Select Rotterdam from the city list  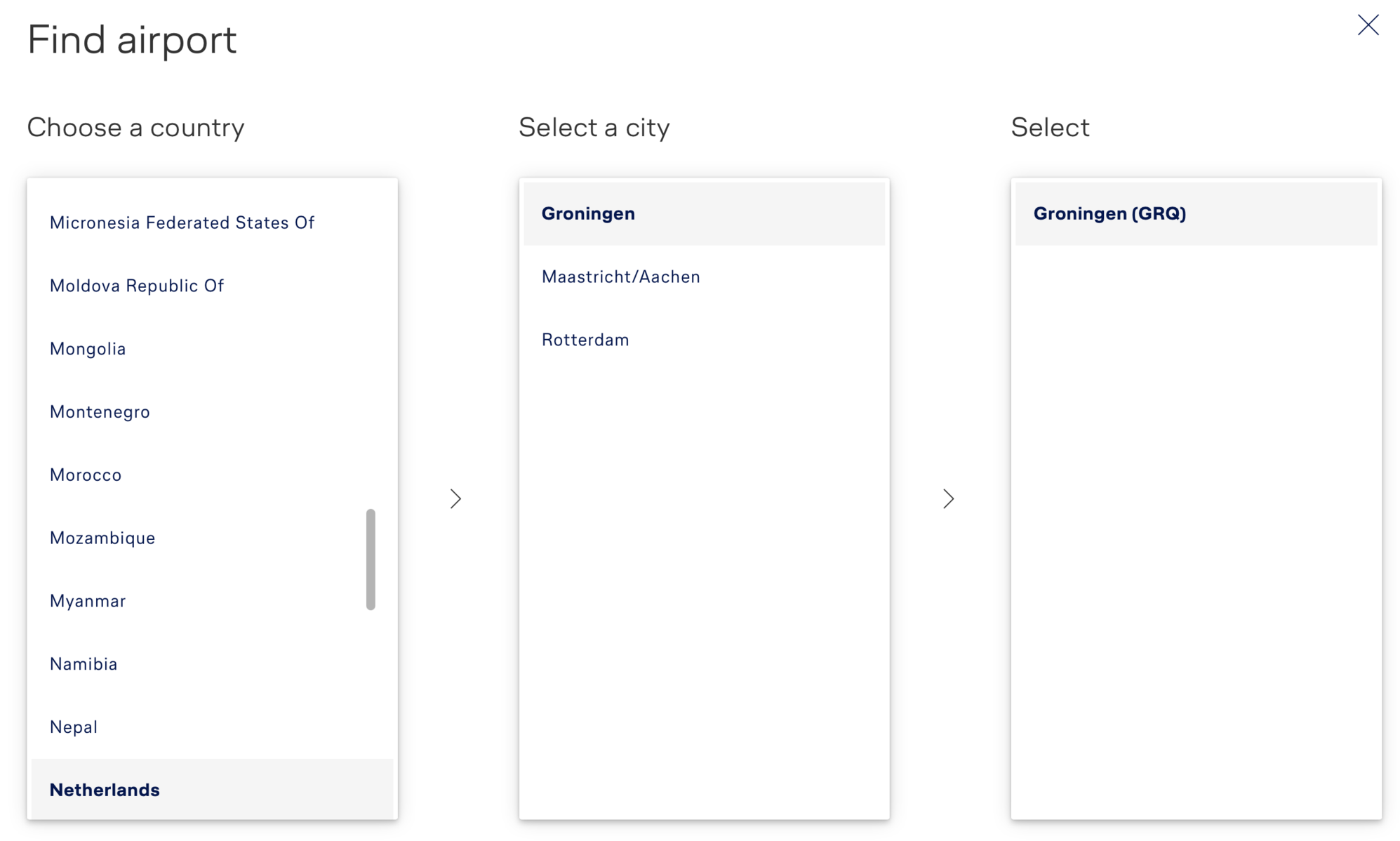704,340
